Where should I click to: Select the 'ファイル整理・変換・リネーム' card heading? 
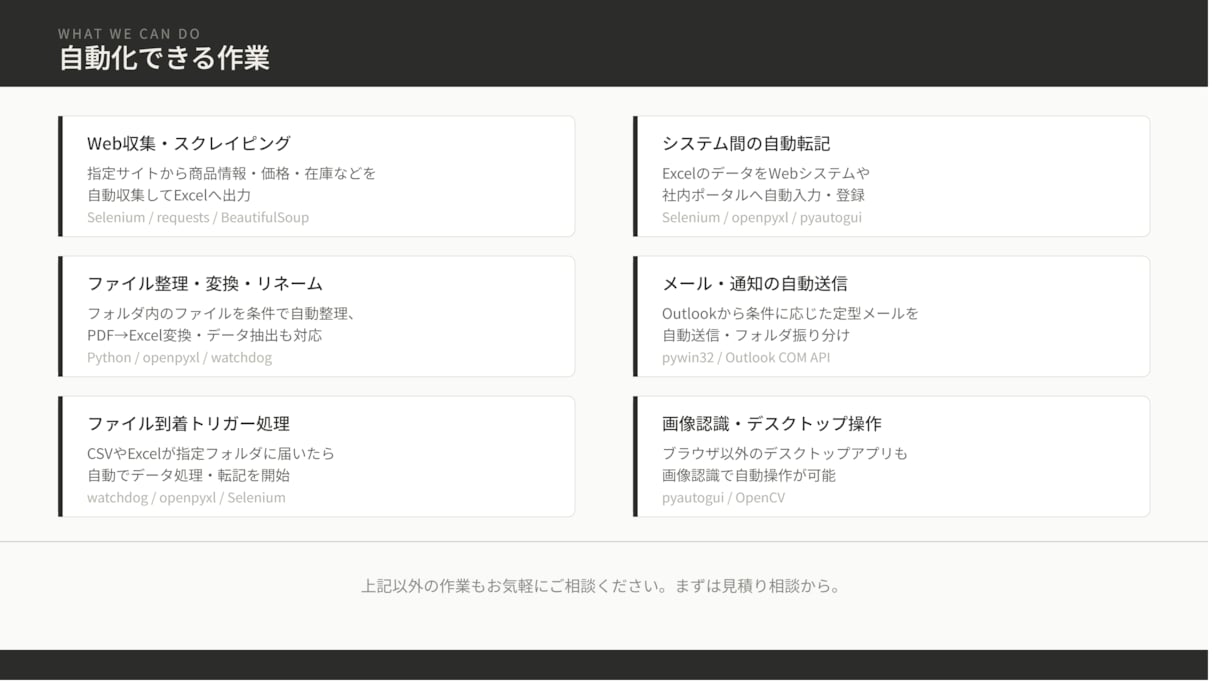pyautogui.click(x=207, y=286)
